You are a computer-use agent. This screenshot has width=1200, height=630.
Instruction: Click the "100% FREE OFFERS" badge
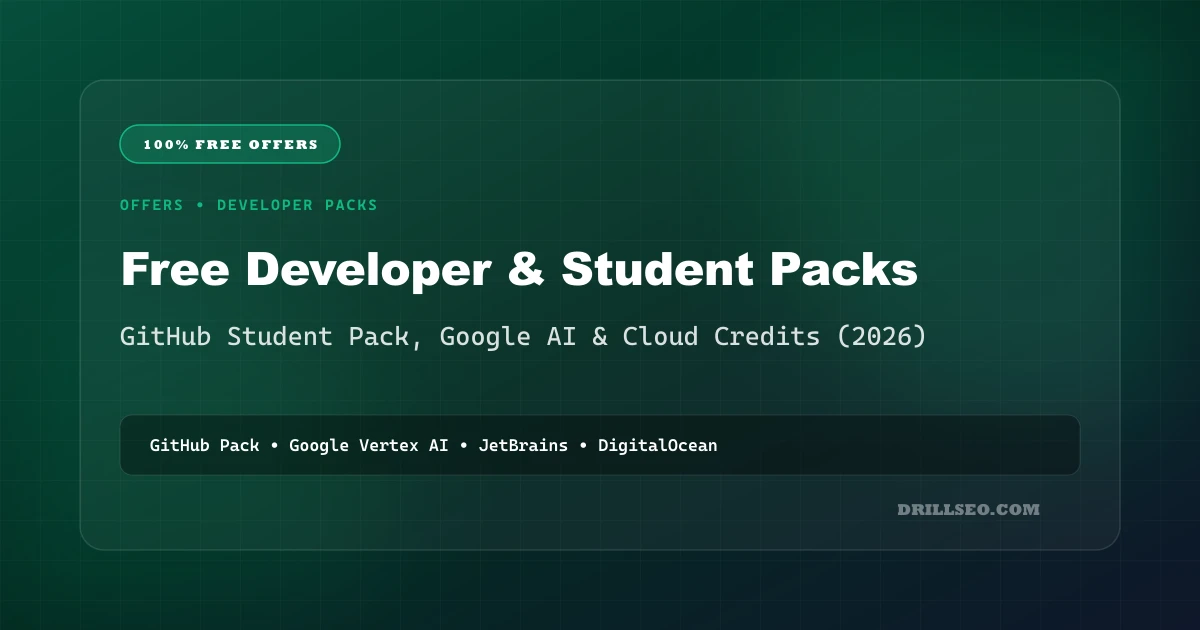(230, 144)
